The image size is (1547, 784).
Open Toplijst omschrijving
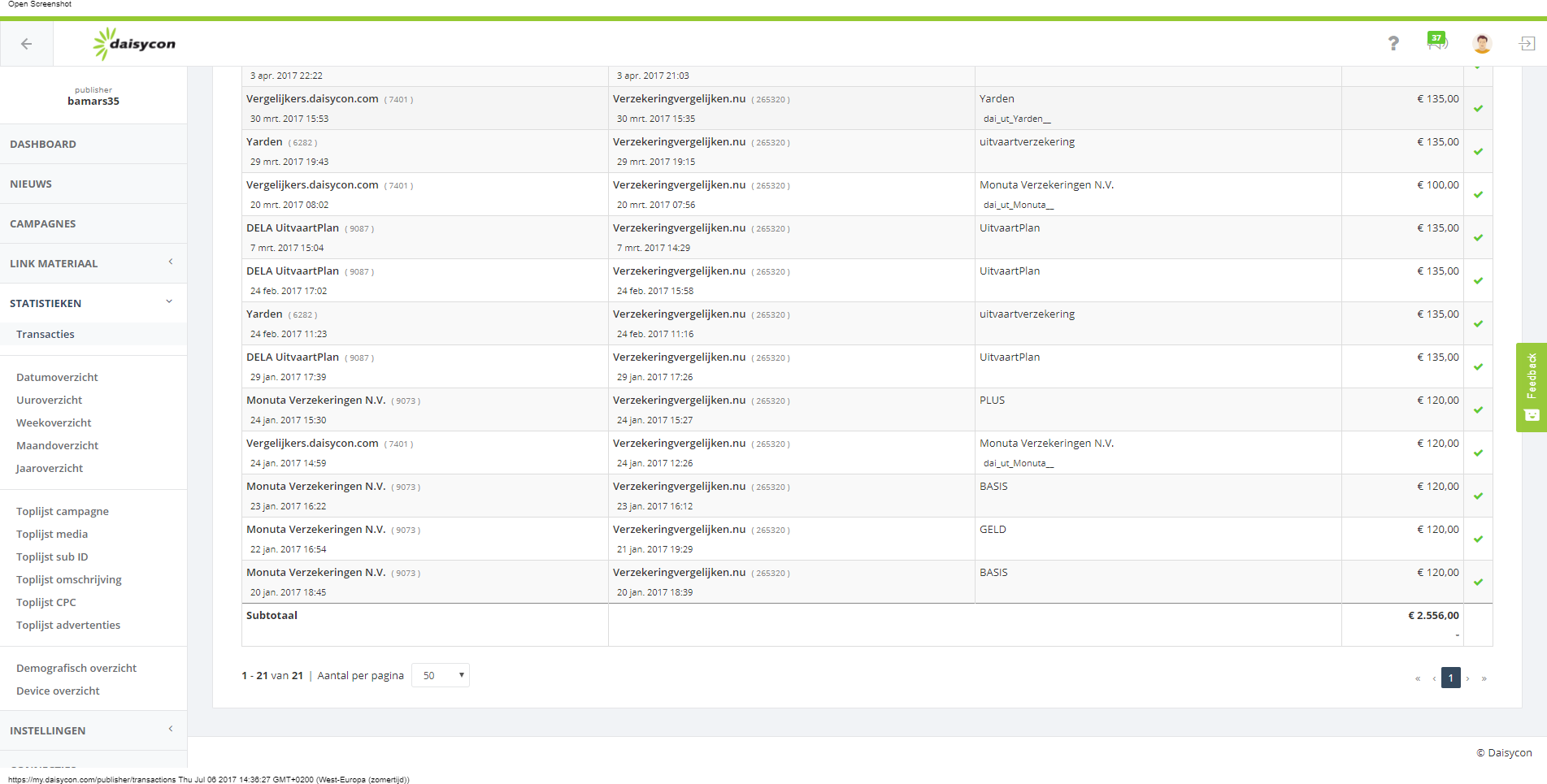69,579
